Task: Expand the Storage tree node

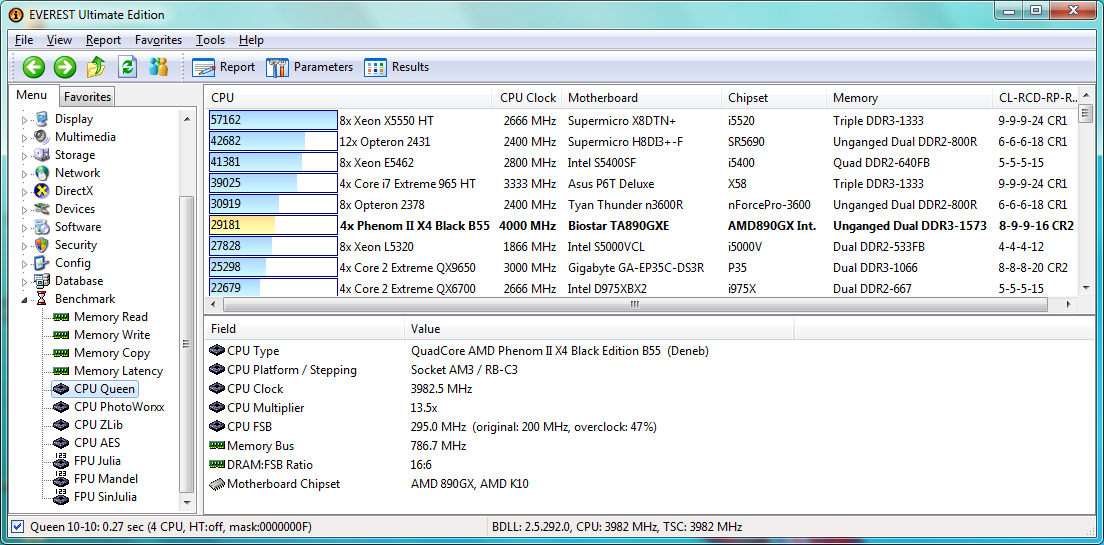Action: [x=25, y=156]
